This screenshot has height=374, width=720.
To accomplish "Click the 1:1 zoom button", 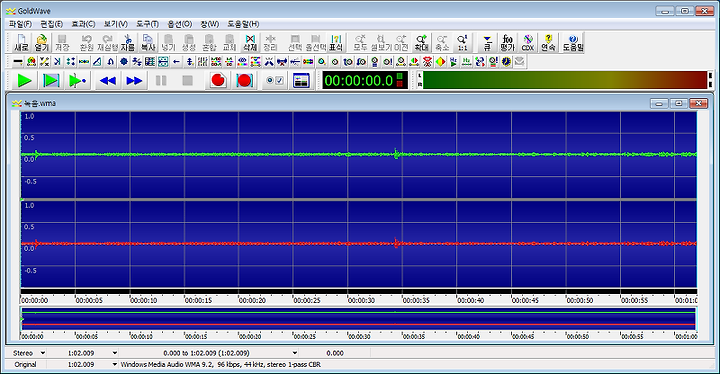I will pos(462,42).
